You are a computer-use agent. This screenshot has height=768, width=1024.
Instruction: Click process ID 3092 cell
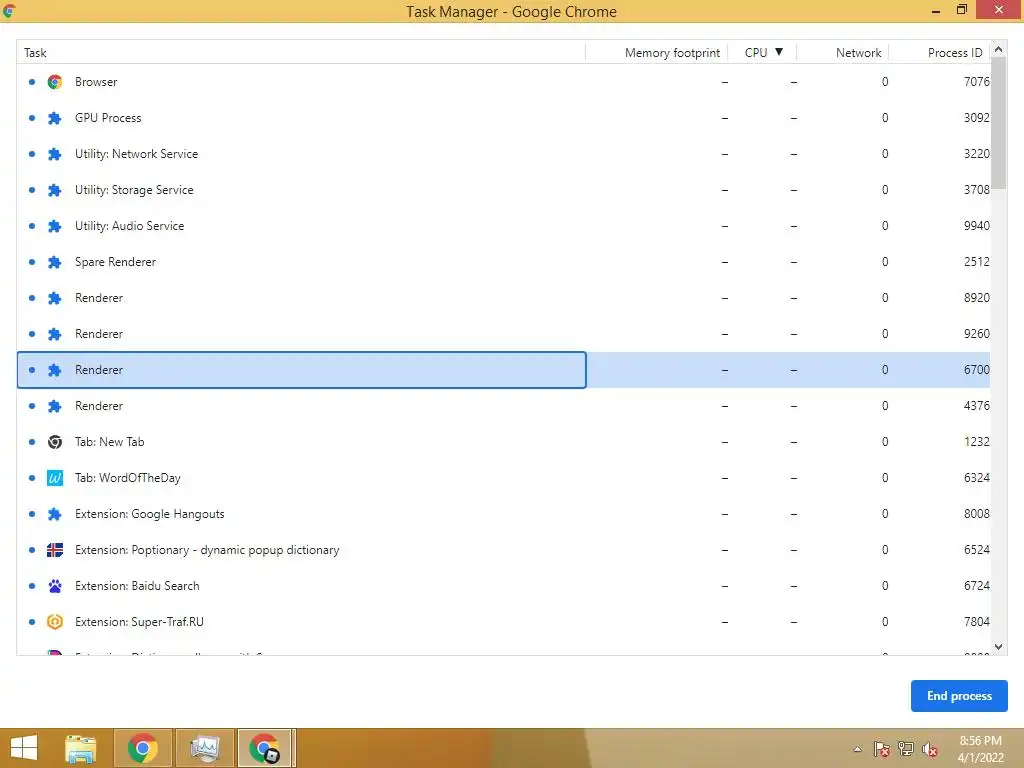pyautogui.click(x=976, y=118)
